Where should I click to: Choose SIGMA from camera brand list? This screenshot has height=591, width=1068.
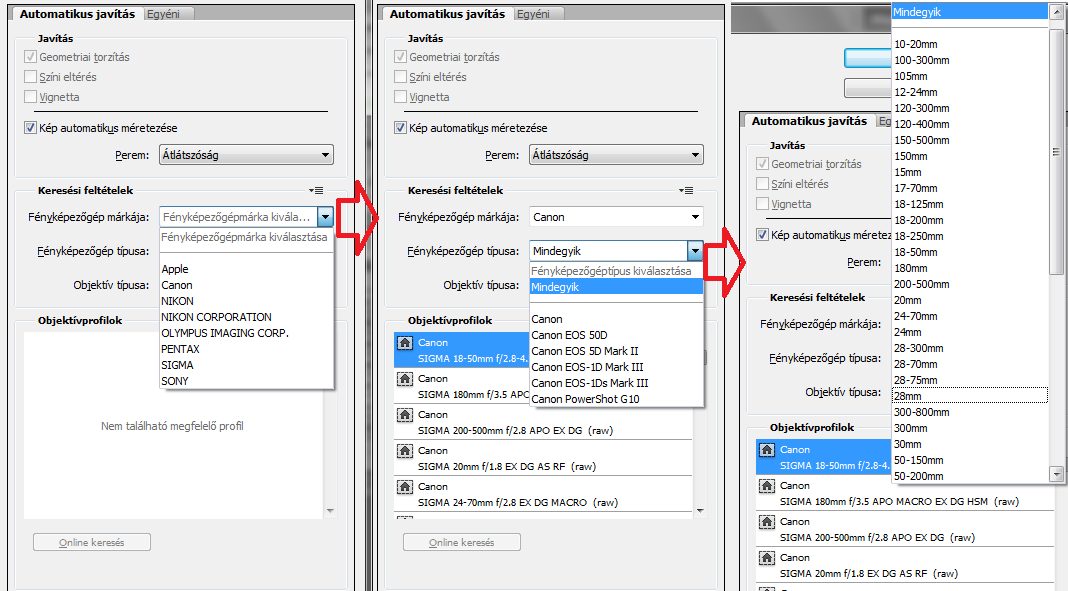point(247,365)
